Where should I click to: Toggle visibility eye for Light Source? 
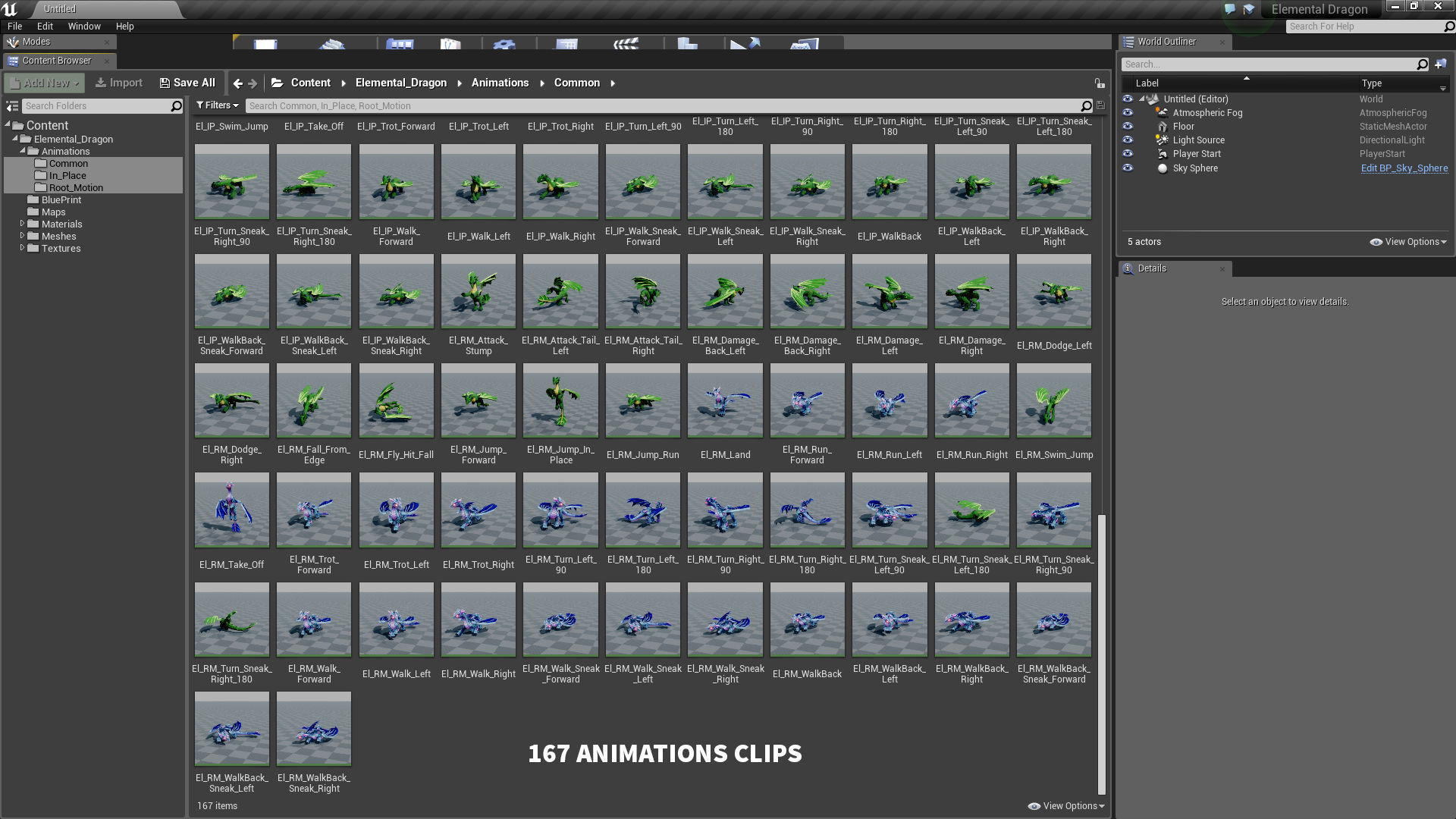pos(1128,140)
